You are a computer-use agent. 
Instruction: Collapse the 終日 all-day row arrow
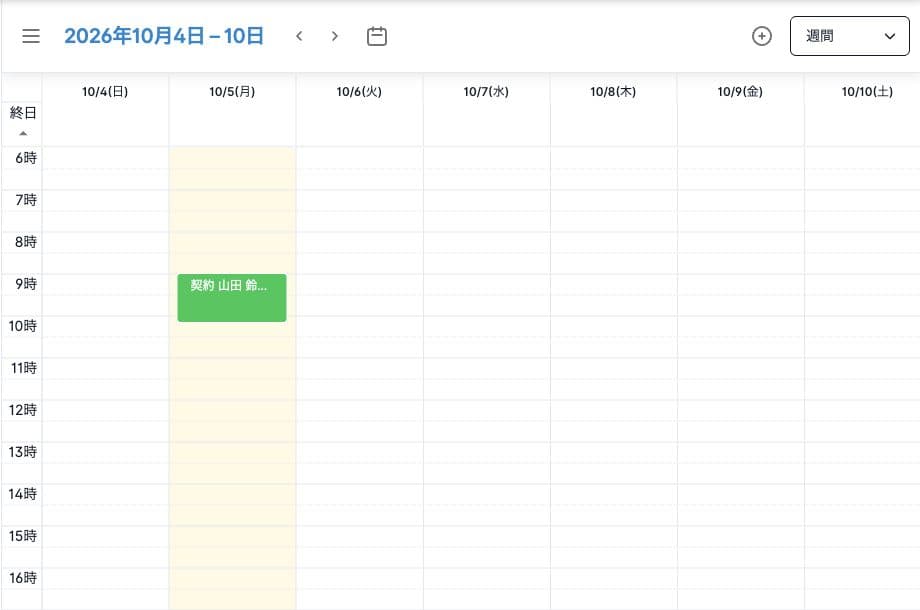coord(23,133)
